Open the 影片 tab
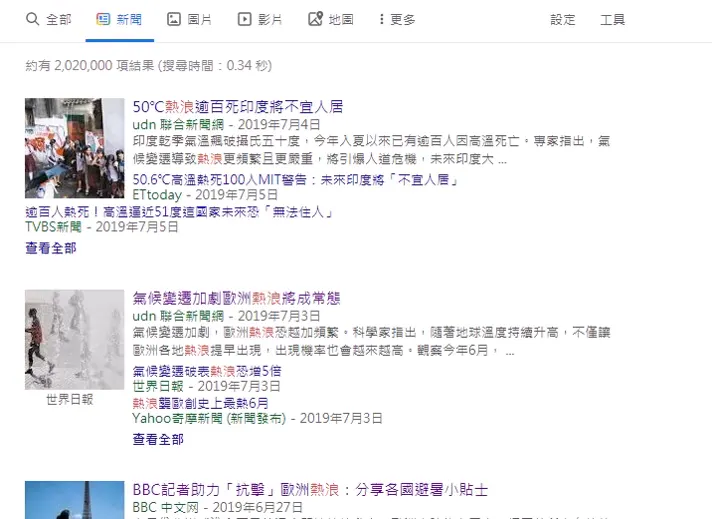712x519 pixels. 270,20
